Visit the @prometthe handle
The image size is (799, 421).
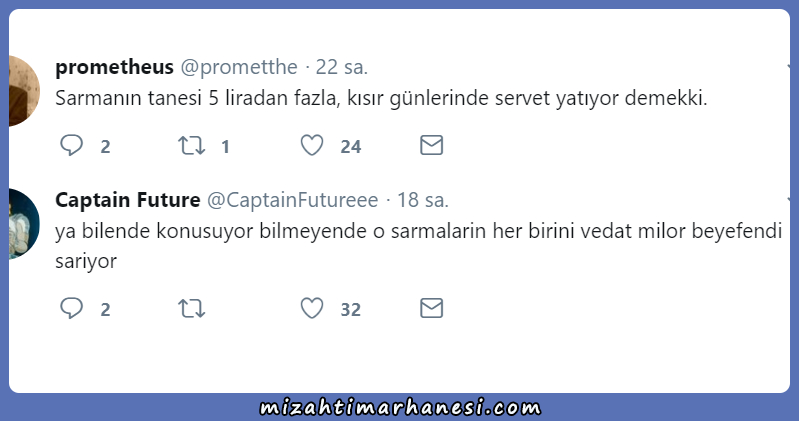pyautogui.click(x=239, y=67)
